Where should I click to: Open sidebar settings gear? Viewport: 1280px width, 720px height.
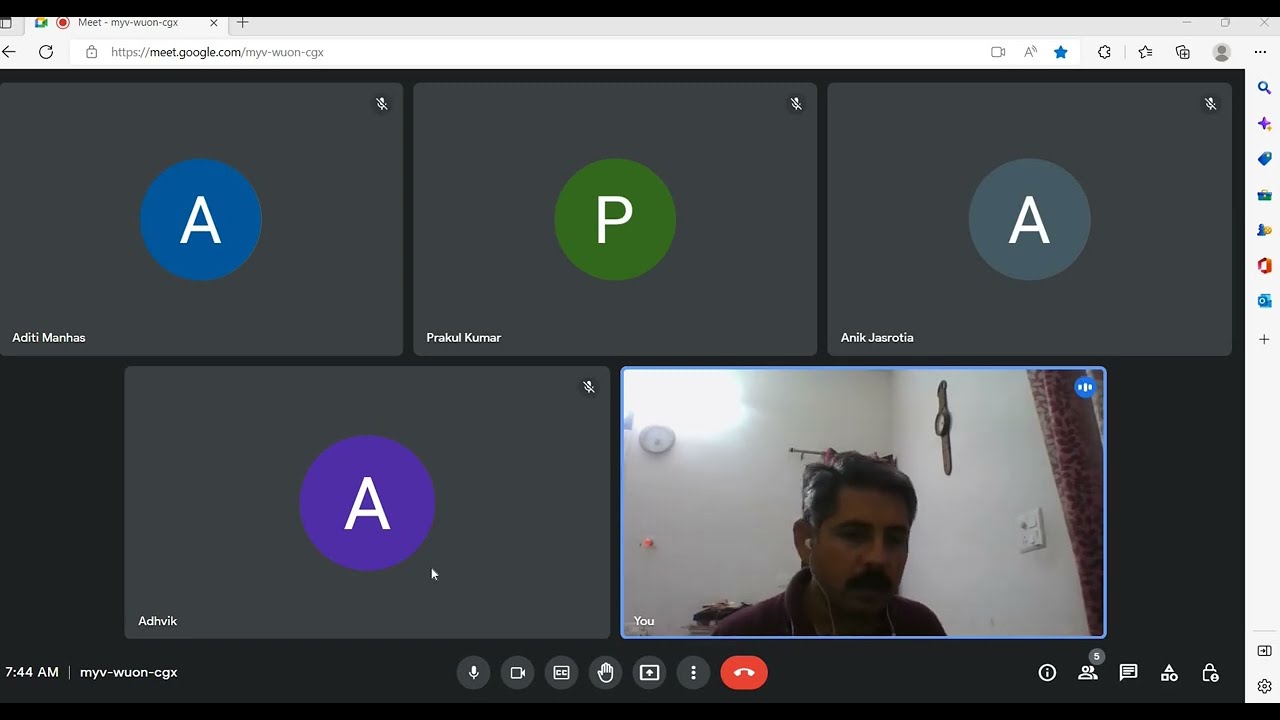[1264, 686]
